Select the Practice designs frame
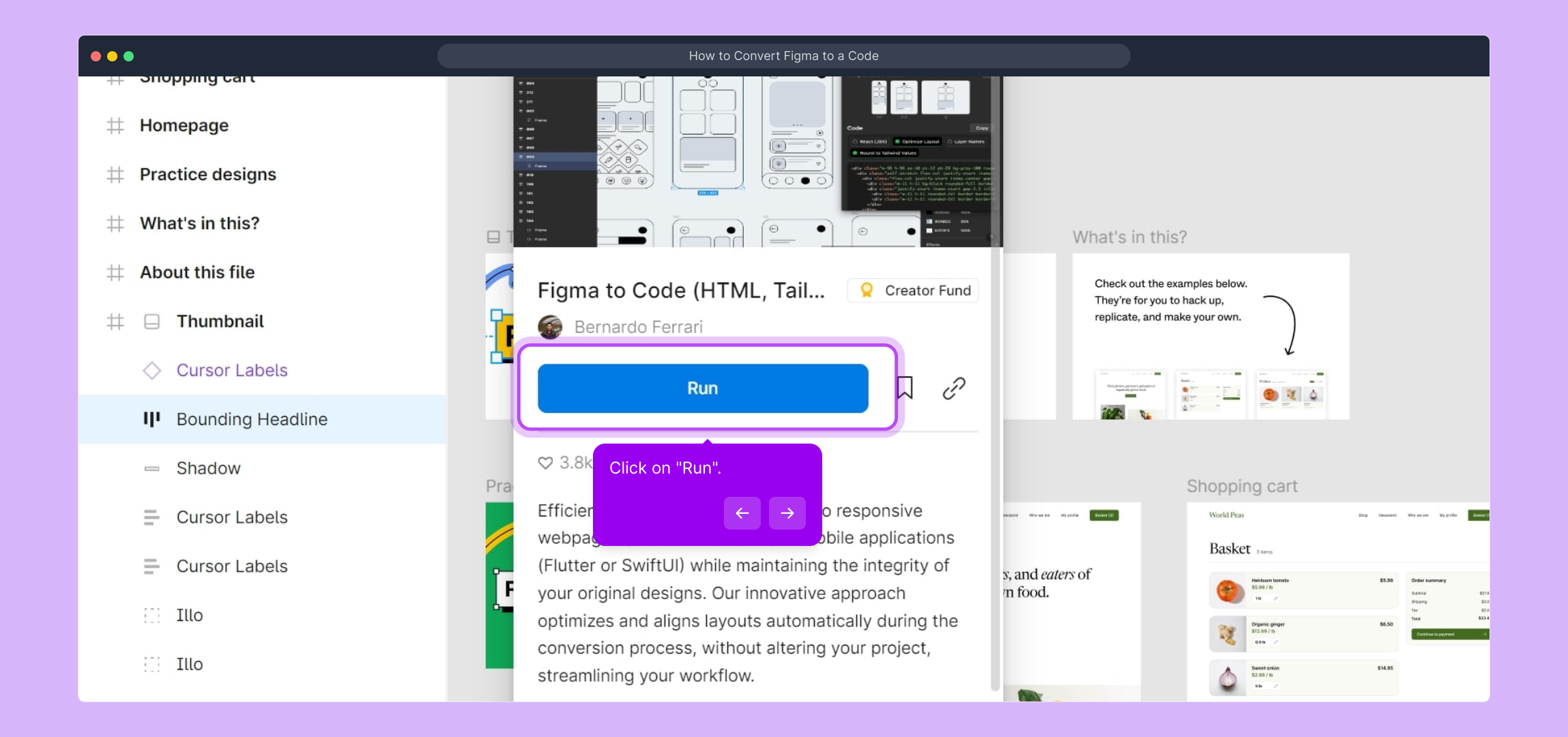This screenshot has width=1568, height=737. pyautogui.click(x=207, y=175)
